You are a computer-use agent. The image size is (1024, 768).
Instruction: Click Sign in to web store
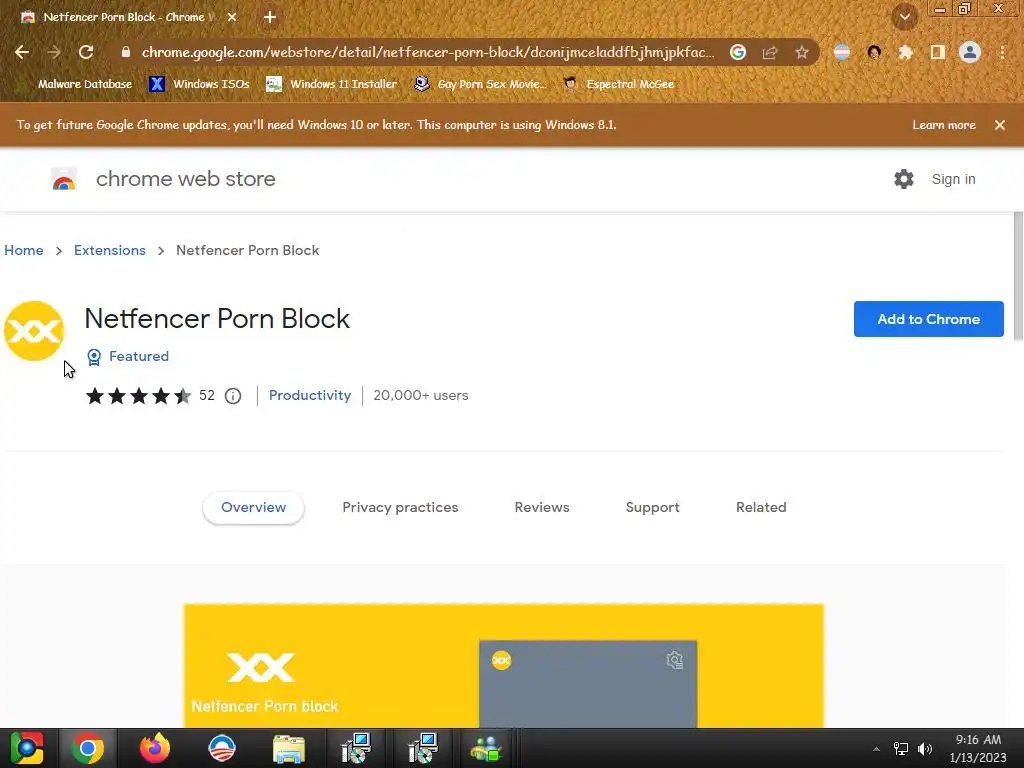tap(953, 179)
